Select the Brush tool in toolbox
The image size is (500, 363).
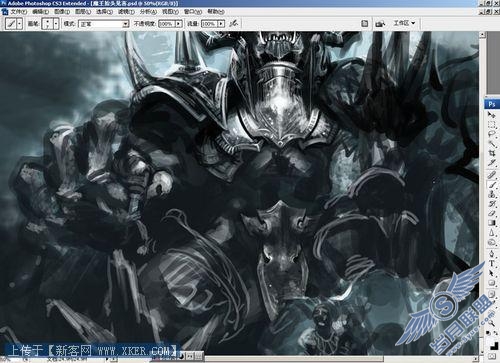pos(492,185)
